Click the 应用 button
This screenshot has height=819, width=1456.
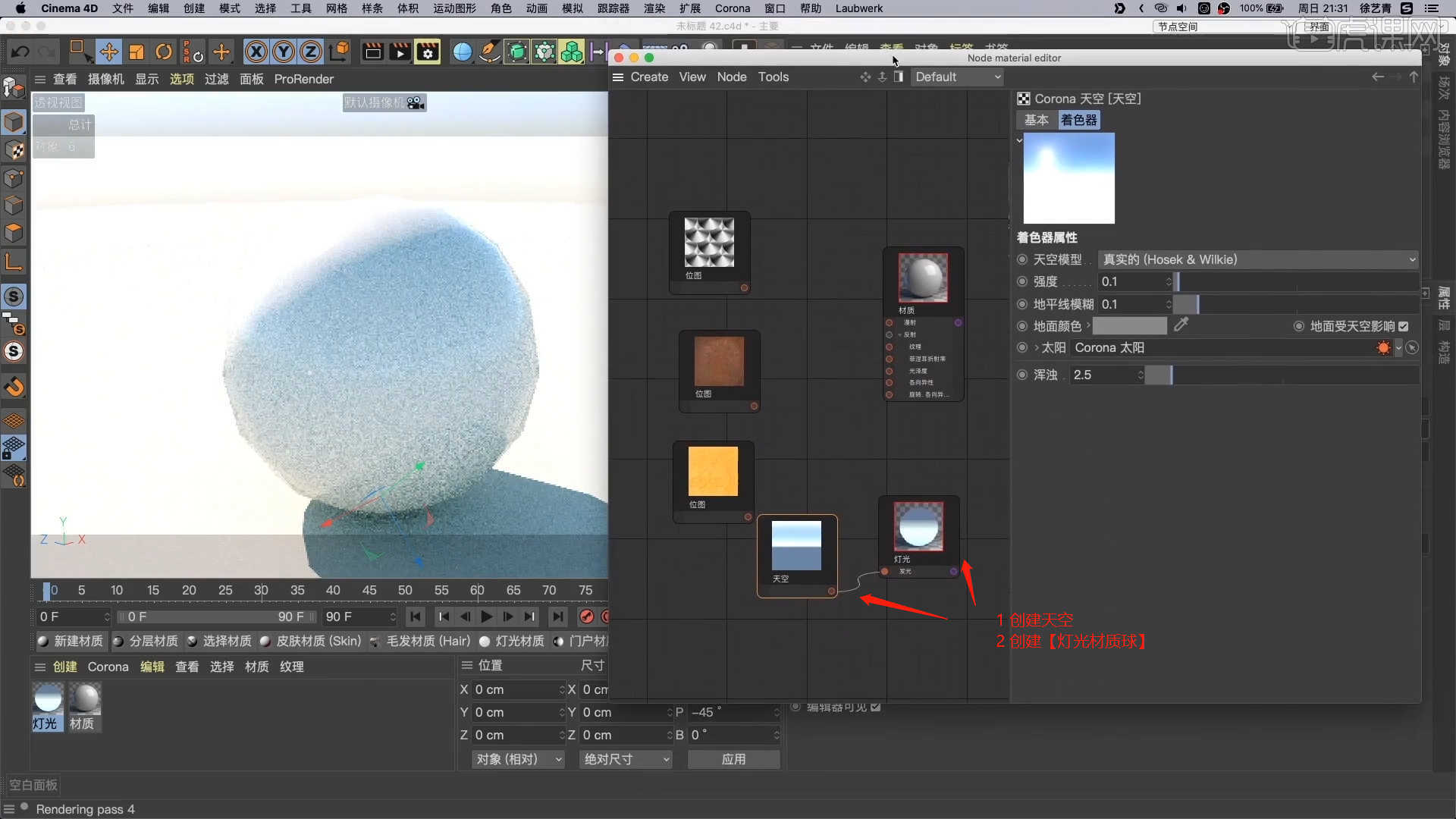(x=733, y=759)
